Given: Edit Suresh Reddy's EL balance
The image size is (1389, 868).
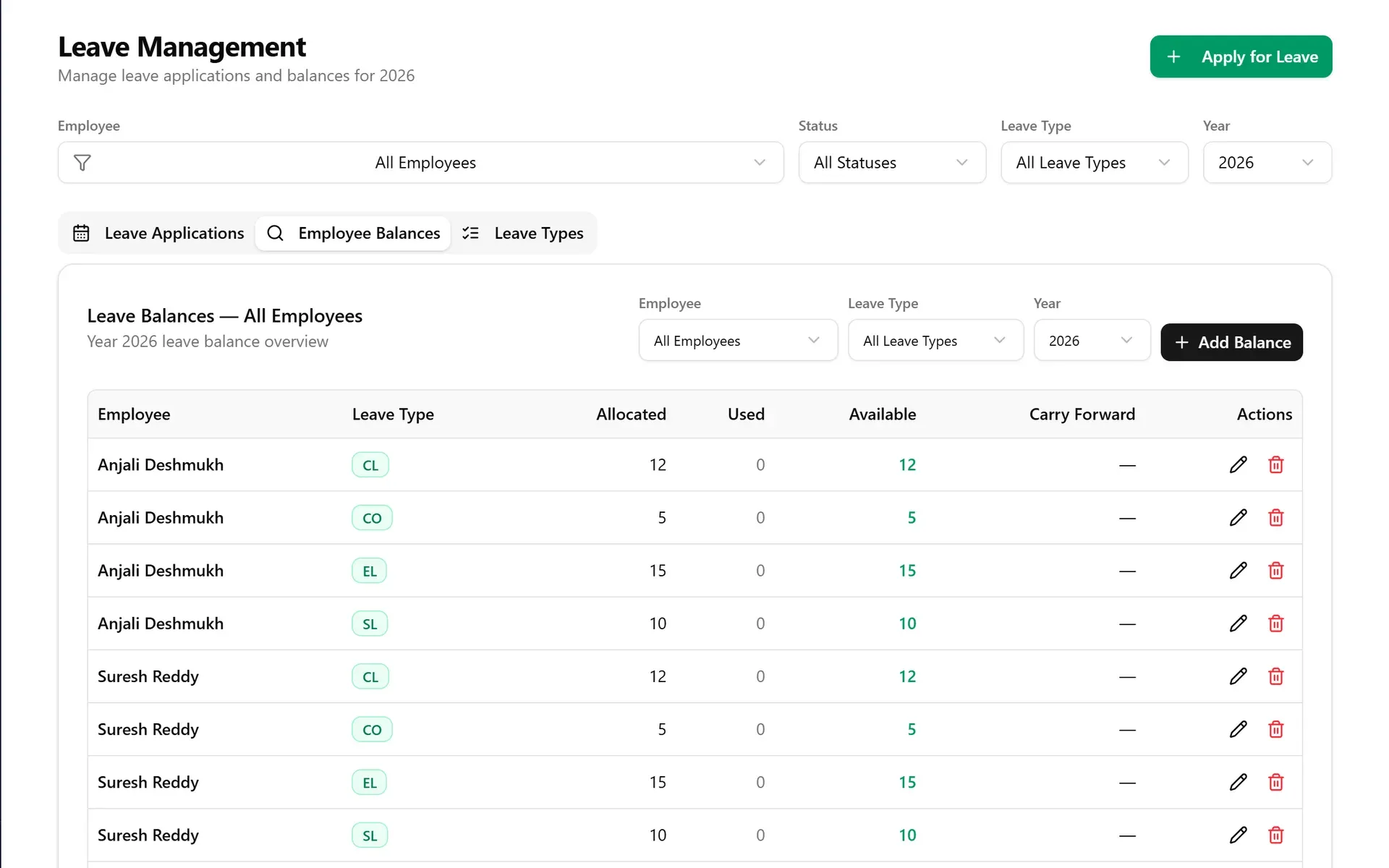Looking at the screenshot, I should pos(1238,781).
